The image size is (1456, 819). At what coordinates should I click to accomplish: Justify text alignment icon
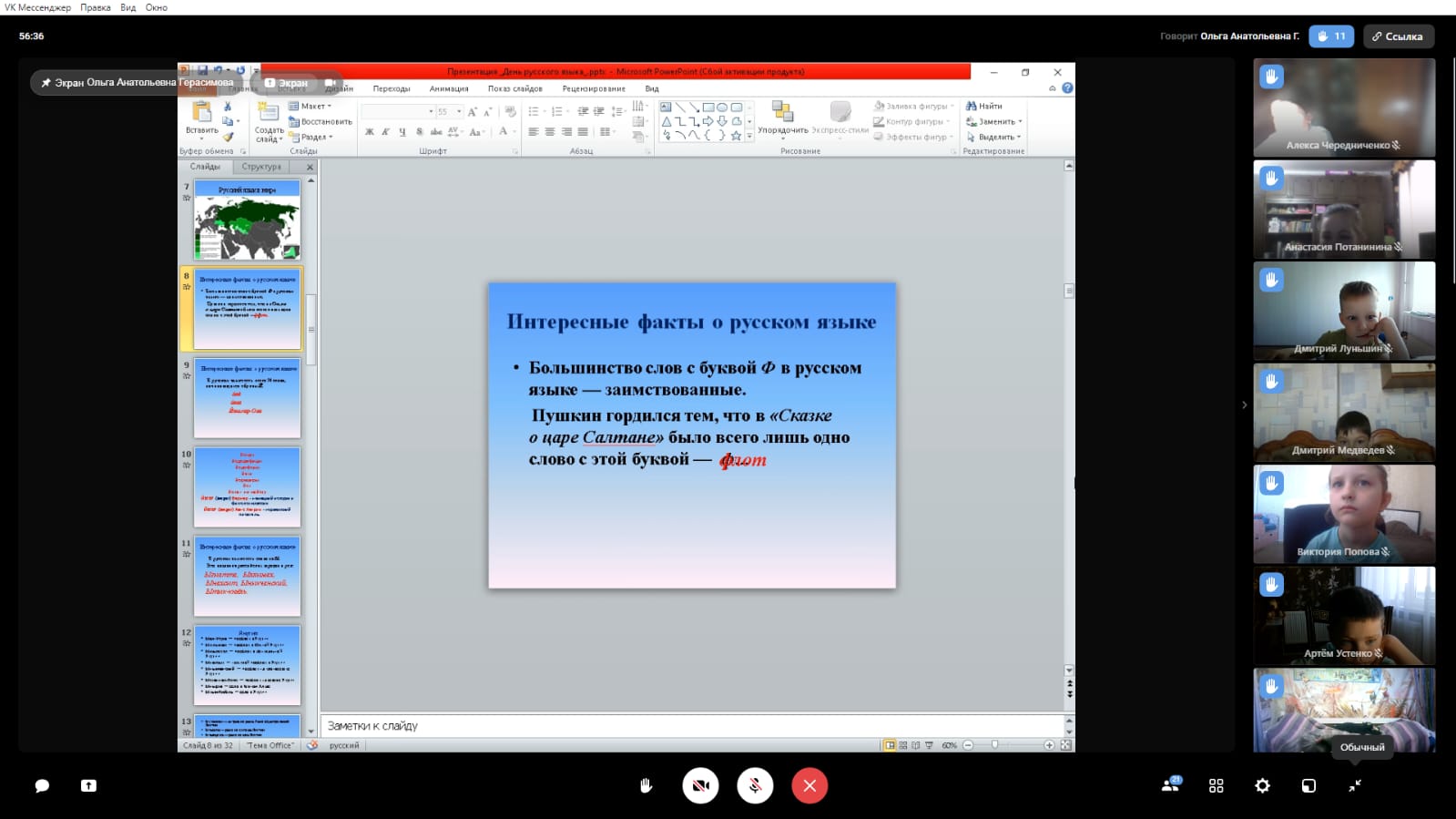tap(583, 132)
